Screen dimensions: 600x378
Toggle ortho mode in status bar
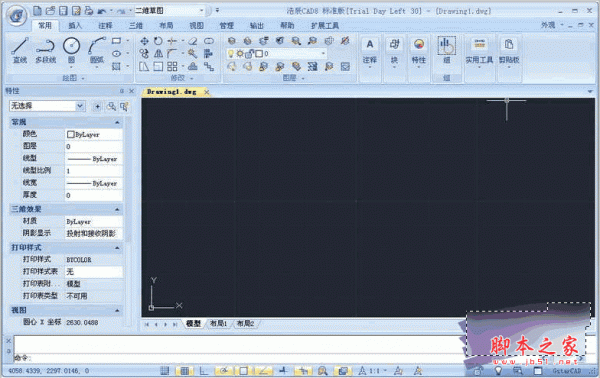click(x=204, y=370)
